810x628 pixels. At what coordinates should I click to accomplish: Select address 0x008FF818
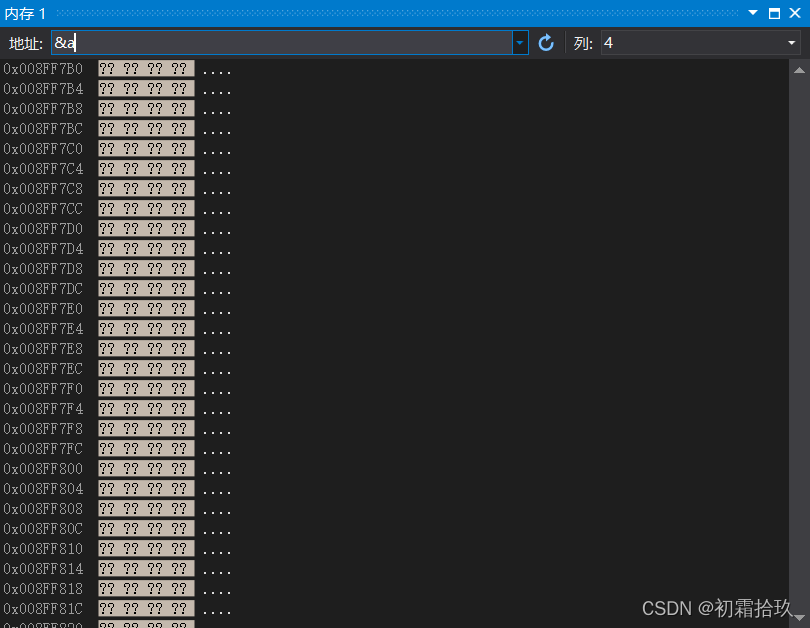point(43,589)
